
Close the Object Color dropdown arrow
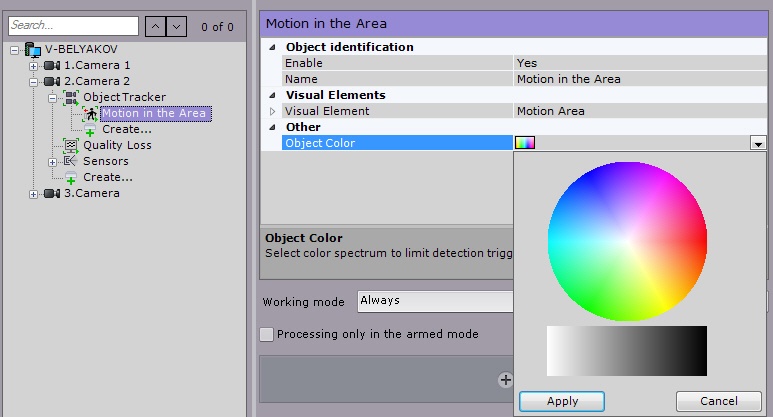758,143
